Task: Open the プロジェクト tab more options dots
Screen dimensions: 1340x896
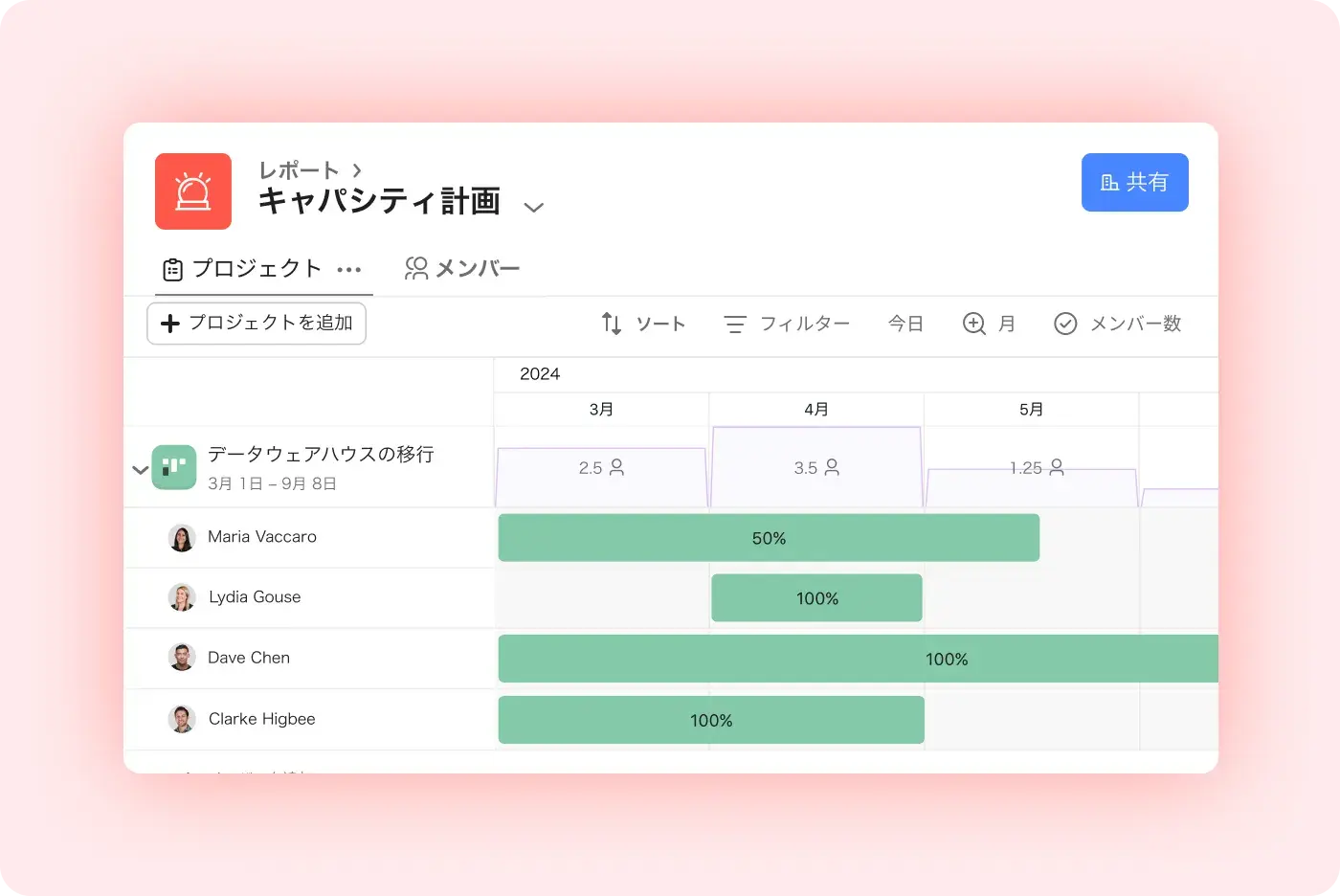Action: pos(349,270)
